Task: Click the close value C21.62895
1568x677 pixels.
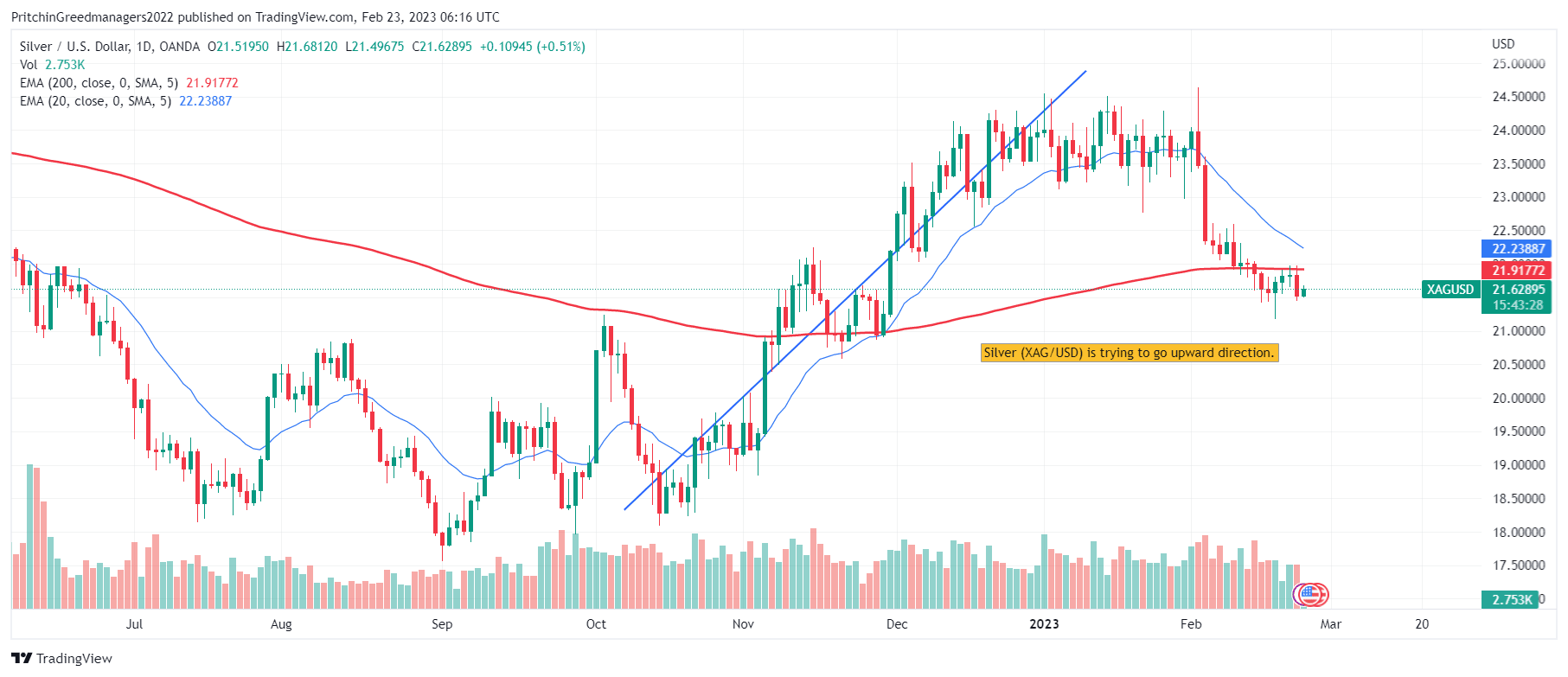Action: (x=442, y=47)
